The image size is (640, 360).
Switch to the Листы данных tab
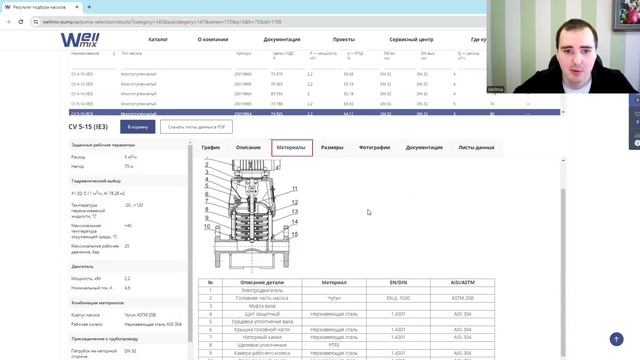click(476, 147)
